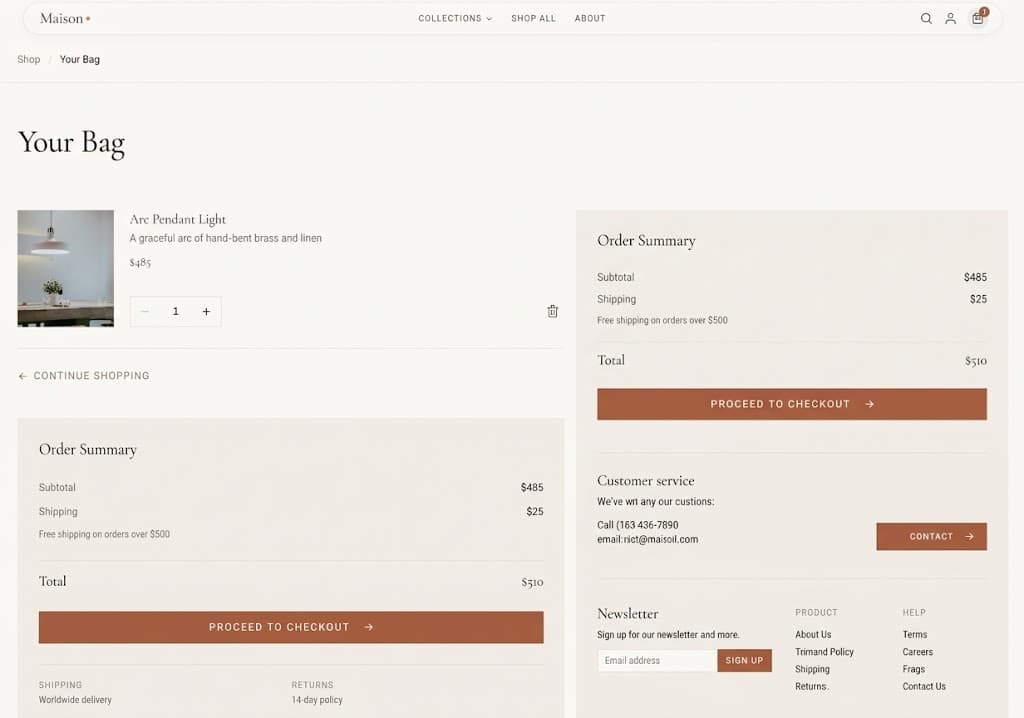Decrease quantity with the minus button
Image resolution: width=1024 pixels, height=718 pixels.
(145, 312)
